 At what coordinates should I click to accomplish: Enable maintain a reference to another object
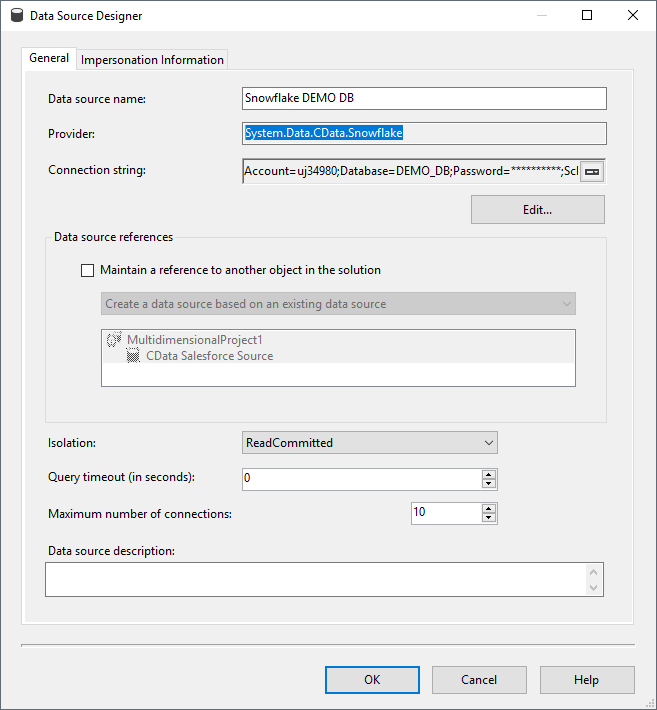tap(88, 270)
